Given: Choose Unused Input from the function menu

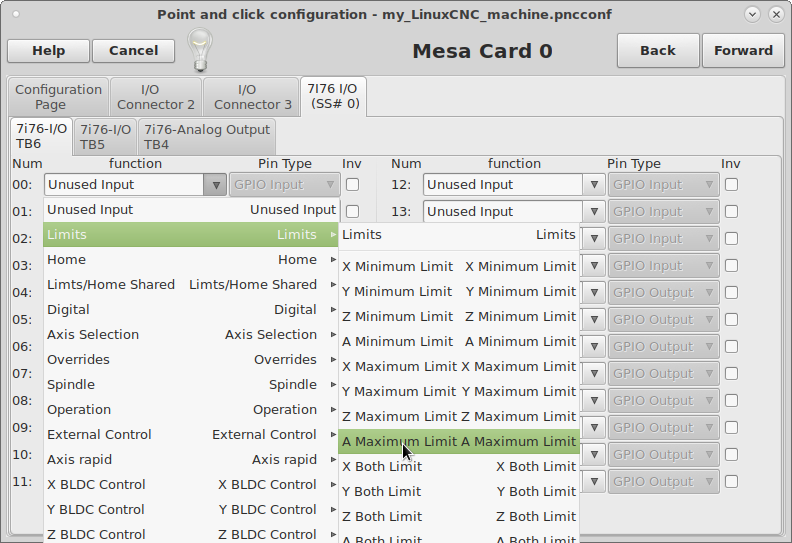Looking at the screenshot, I should pyautogui.click(x=191, y=210).
